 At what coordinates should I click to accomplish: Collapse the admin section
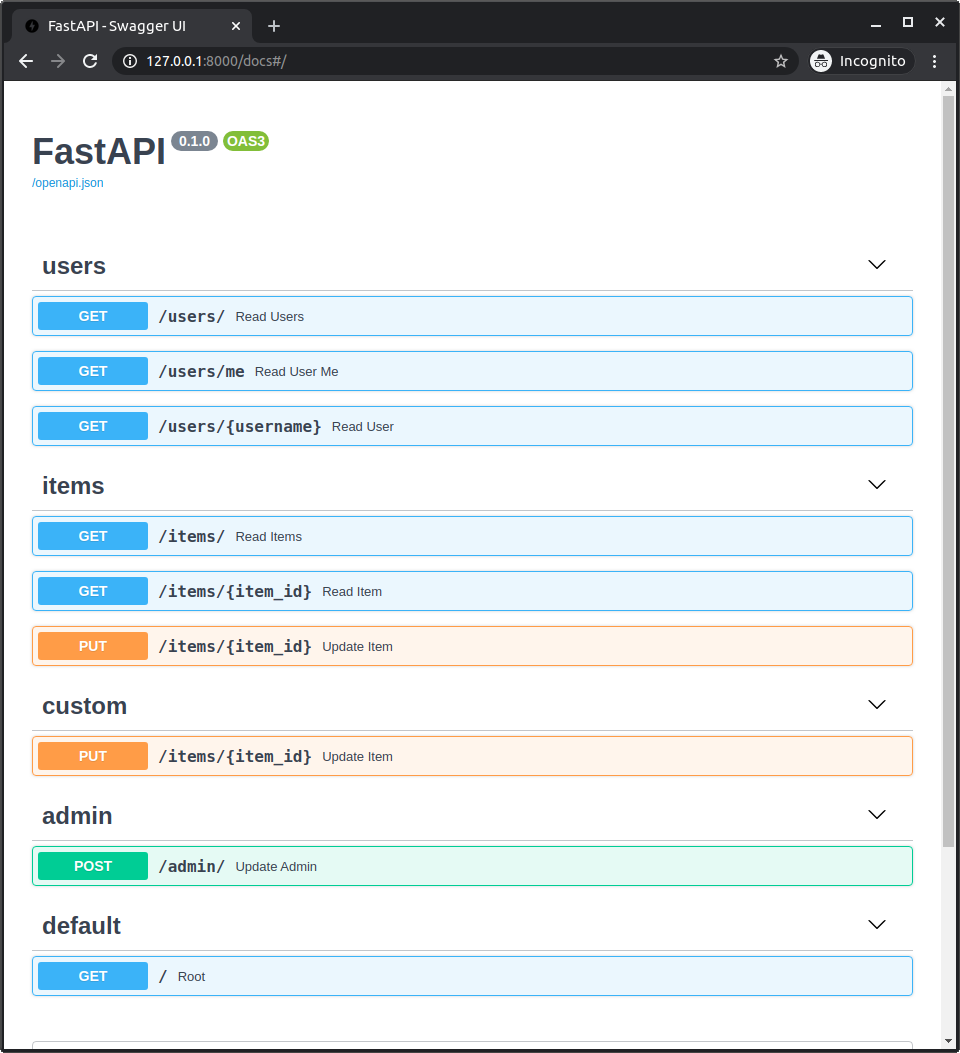point(876,814)
